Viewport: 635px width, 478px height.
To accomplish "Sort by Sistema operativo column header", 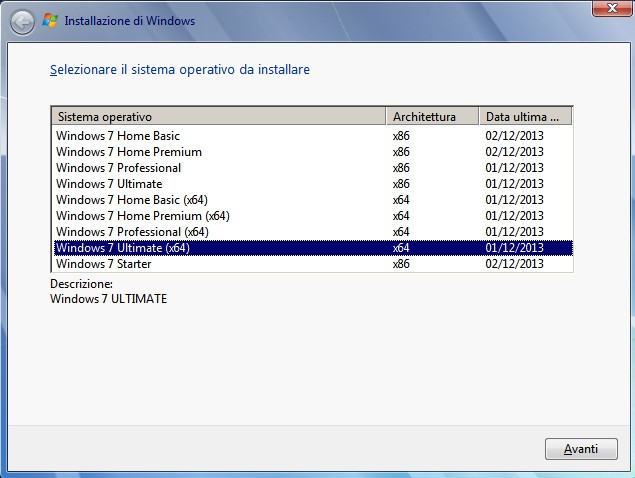I will (x=219, y=117).
